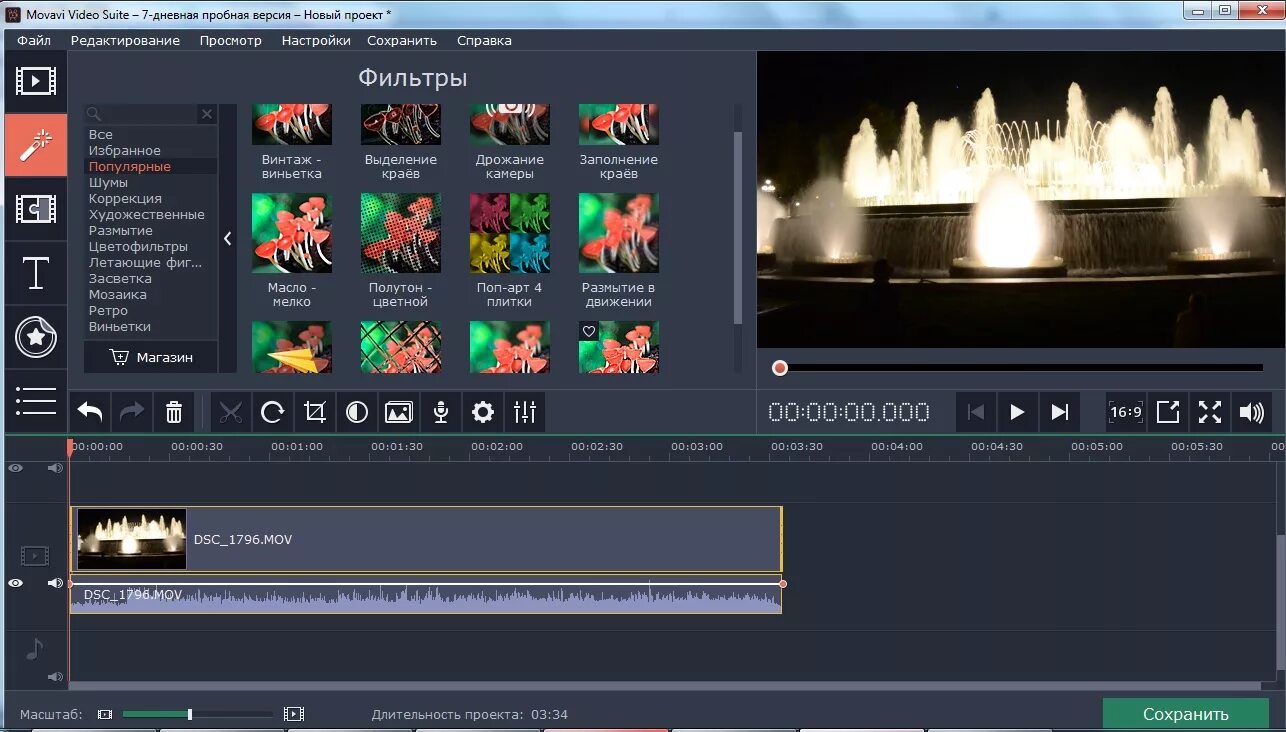Enter fullscreen preview mode

1210,412
